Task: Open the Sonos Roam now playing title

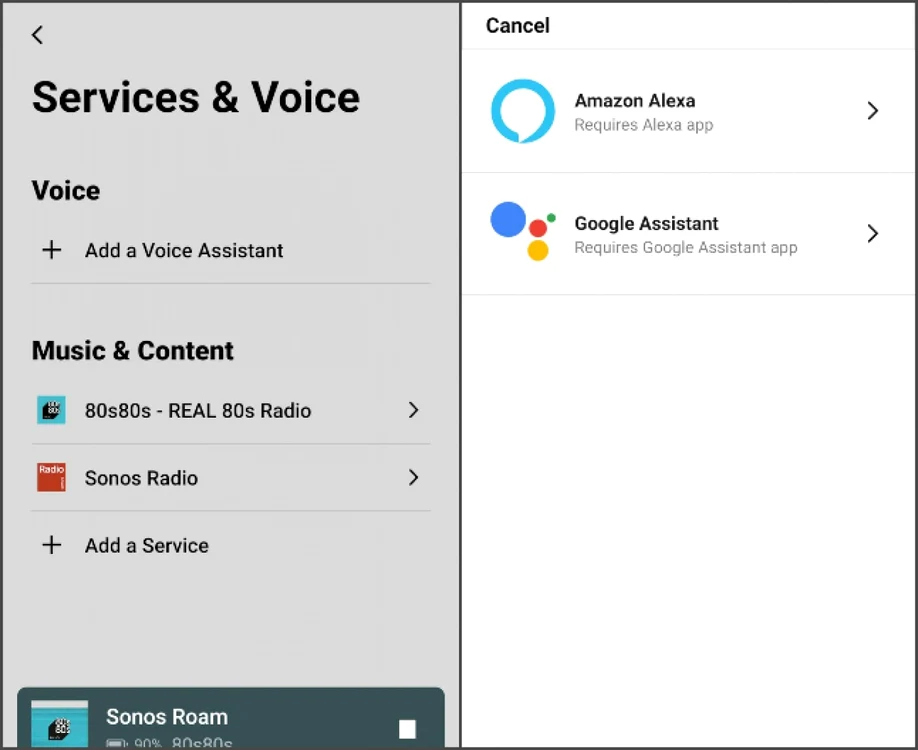Action: (167, 717)
